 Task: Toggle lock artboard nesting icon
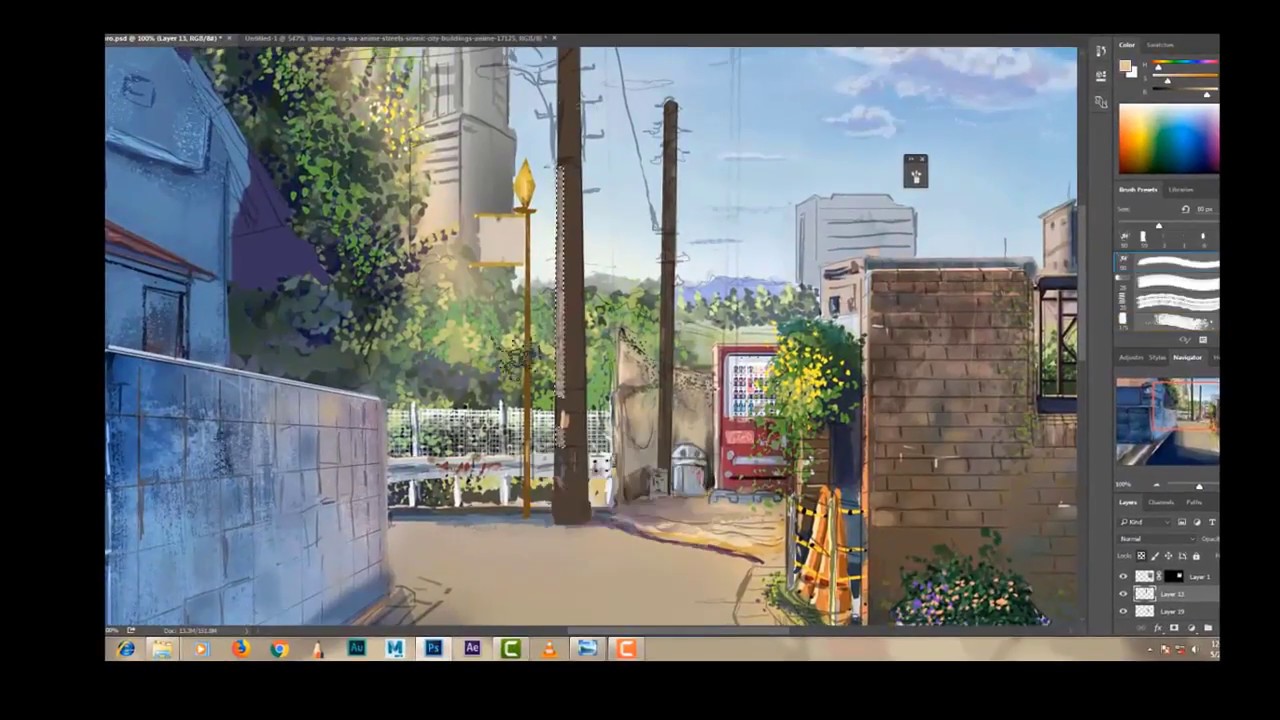click(x=1182, y=556)
